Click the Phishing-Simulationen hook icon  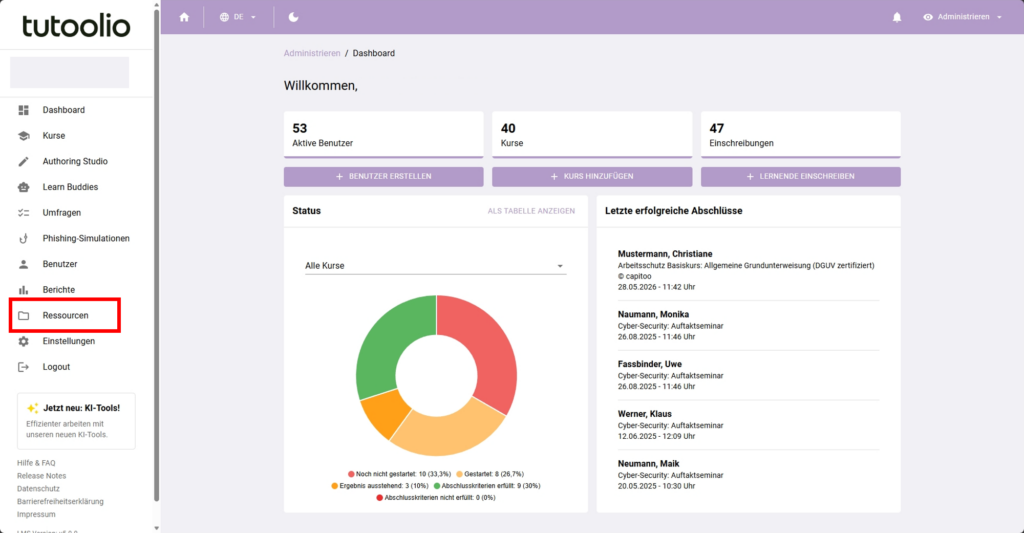click(x=24, y=238)
